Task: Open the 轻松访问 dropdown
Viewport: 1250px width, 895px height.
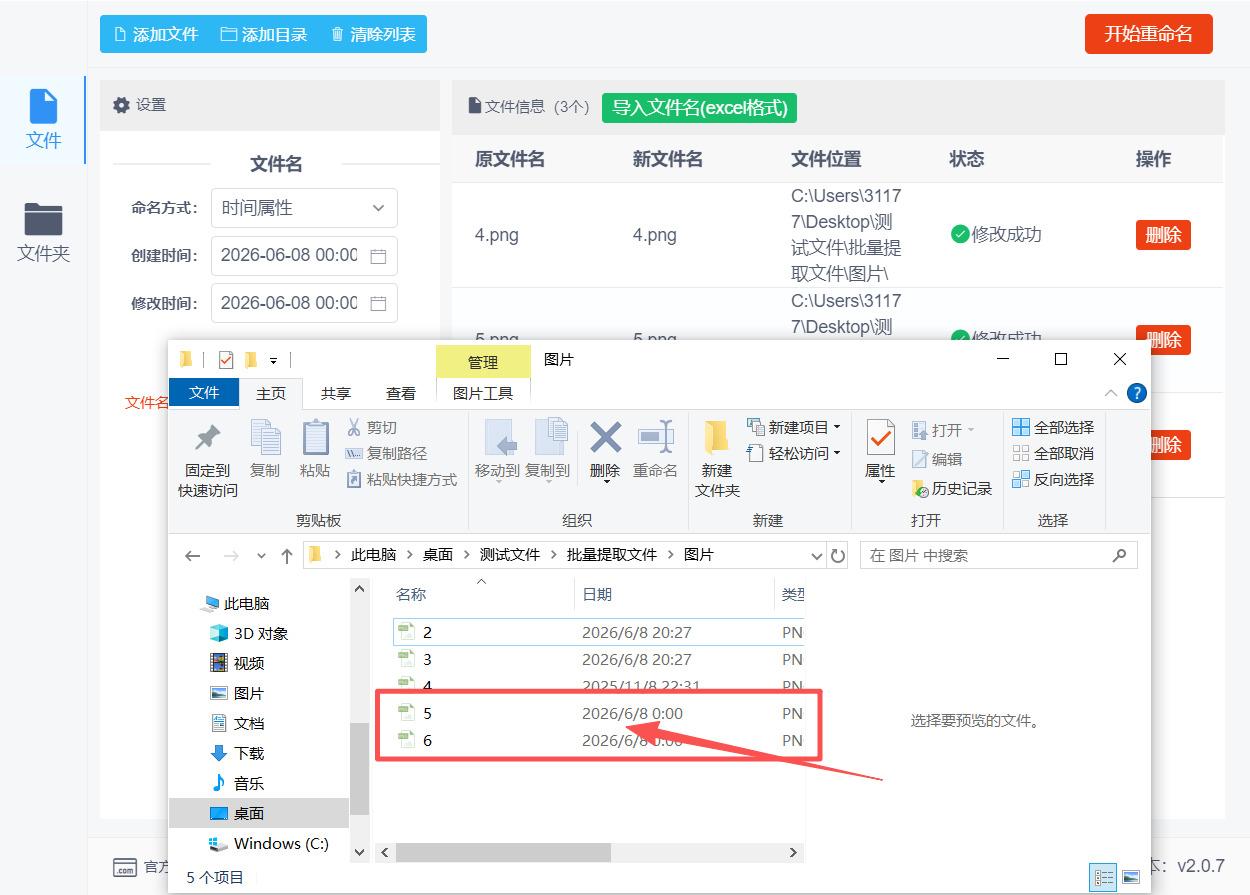Action: point(794,453)
